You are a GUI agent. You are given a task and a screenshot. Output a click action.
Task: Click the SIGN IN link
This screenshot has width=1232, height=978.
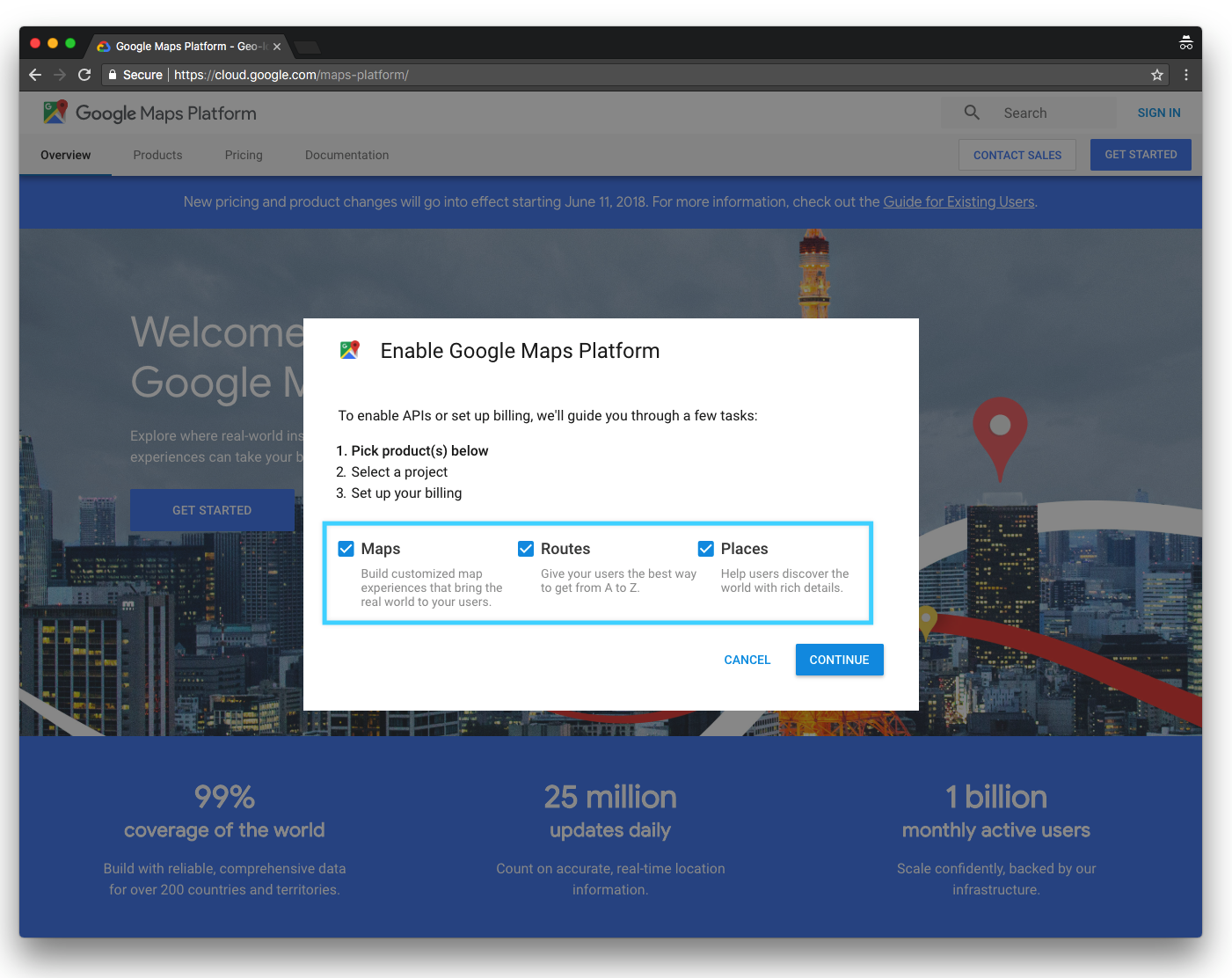(x=1159, y=113)
